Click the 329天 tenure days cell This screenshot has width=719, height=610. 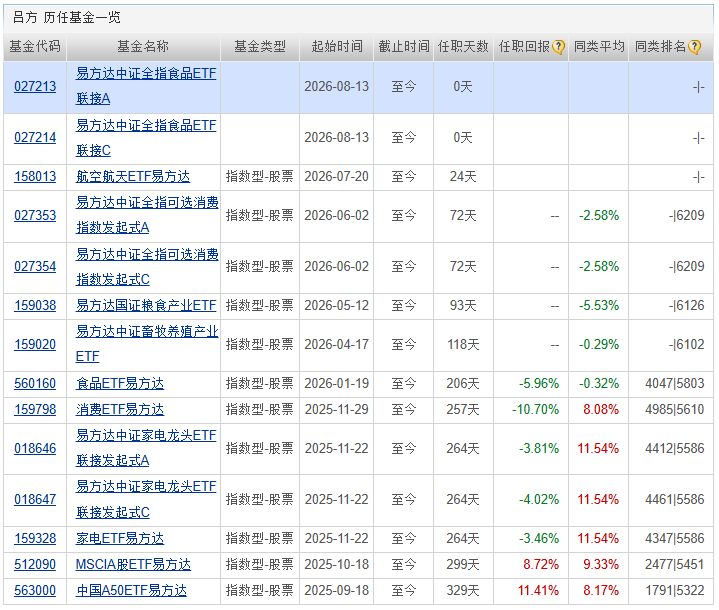coord(463,590)
